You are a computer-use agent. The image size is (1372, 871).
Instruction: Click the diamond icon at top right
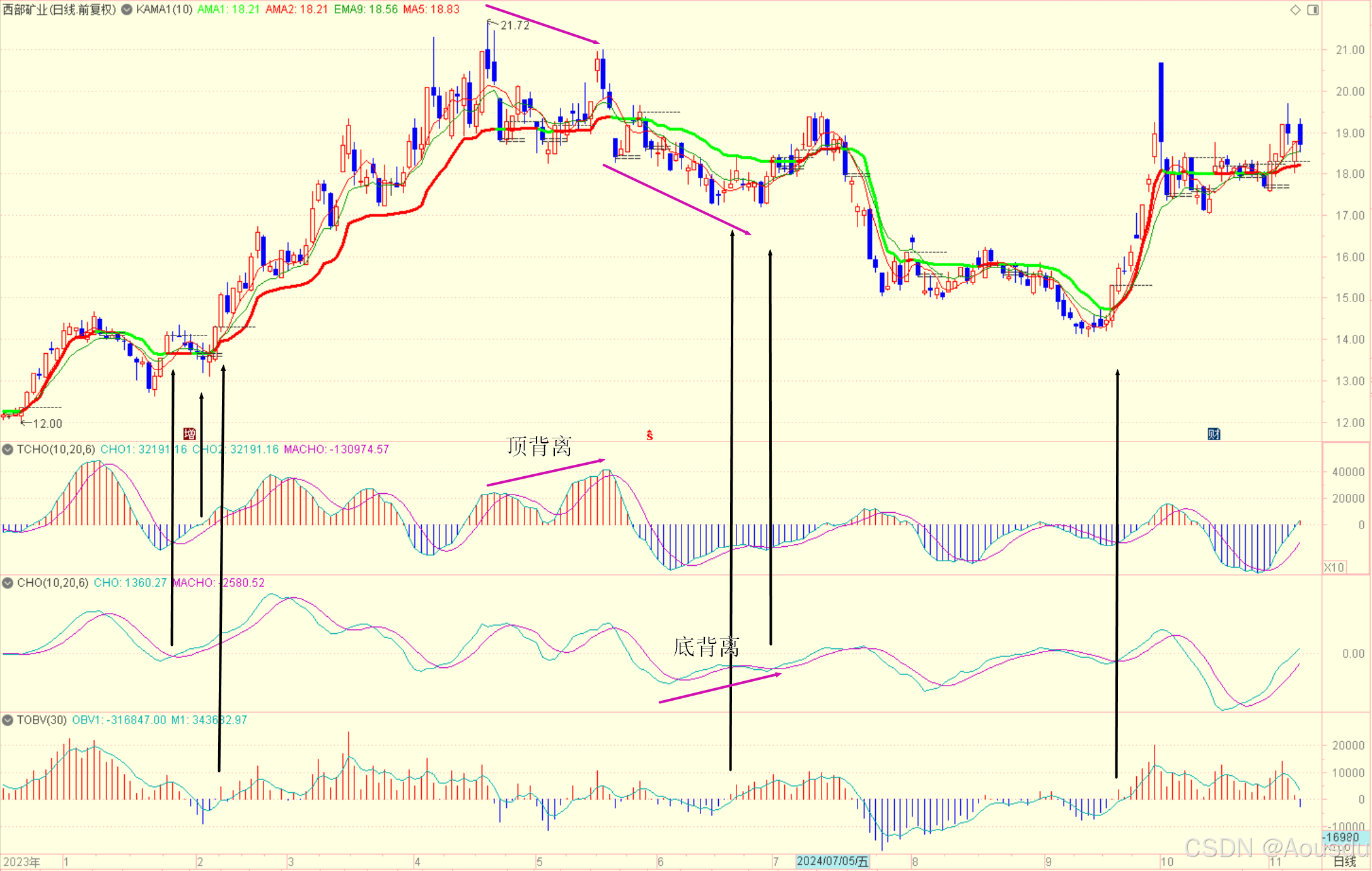point(1295,9)
